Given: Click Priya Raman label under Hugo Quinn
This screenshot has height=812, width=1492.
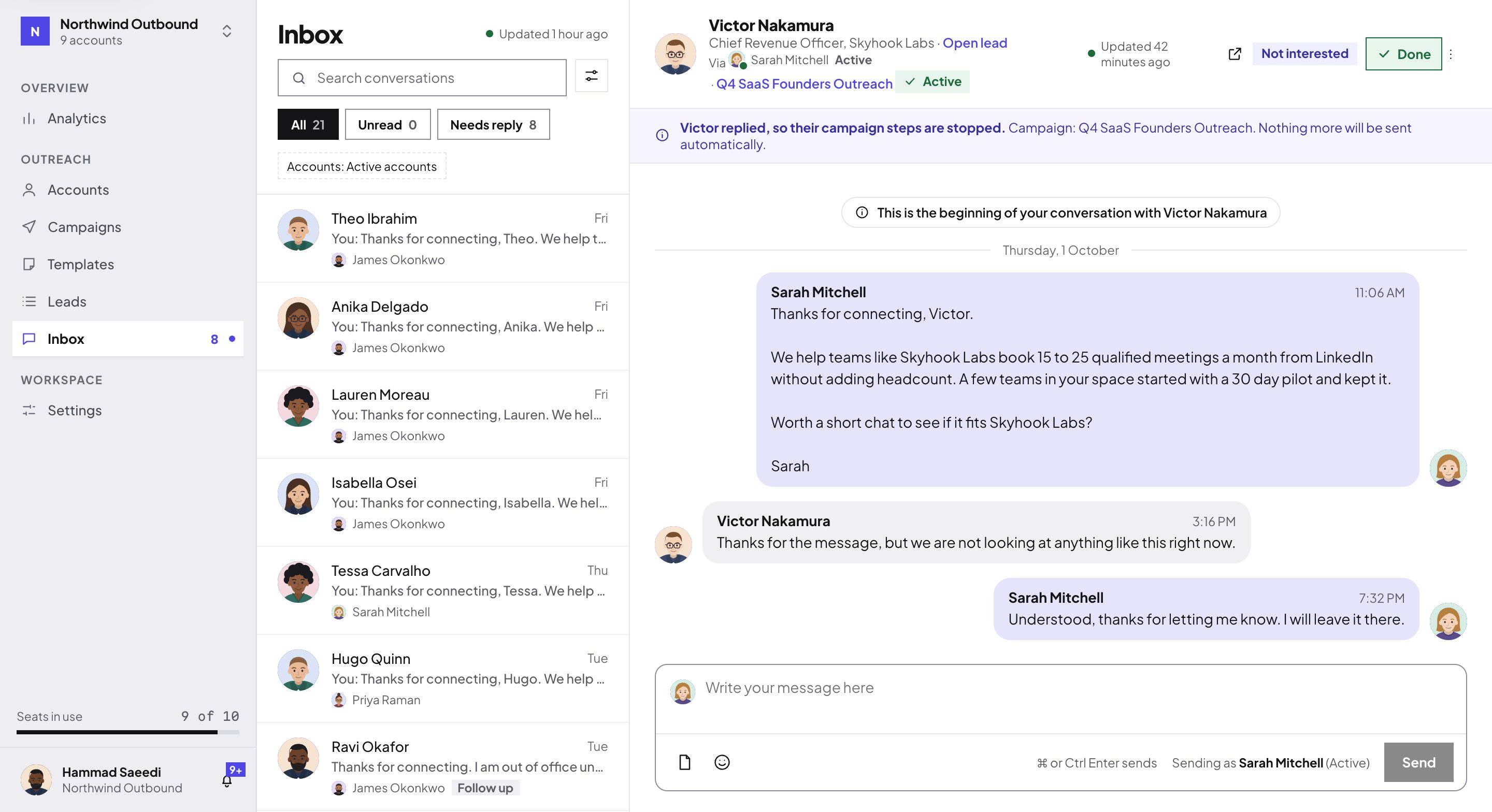Looking at the screenshot, I should (386, 700).
